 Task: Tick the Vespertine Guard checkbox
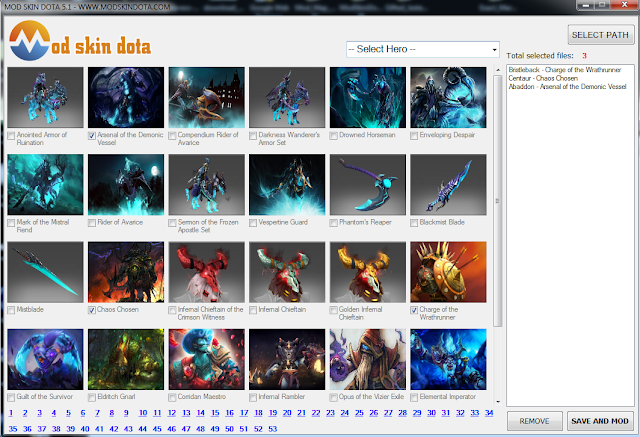(253, 223)
